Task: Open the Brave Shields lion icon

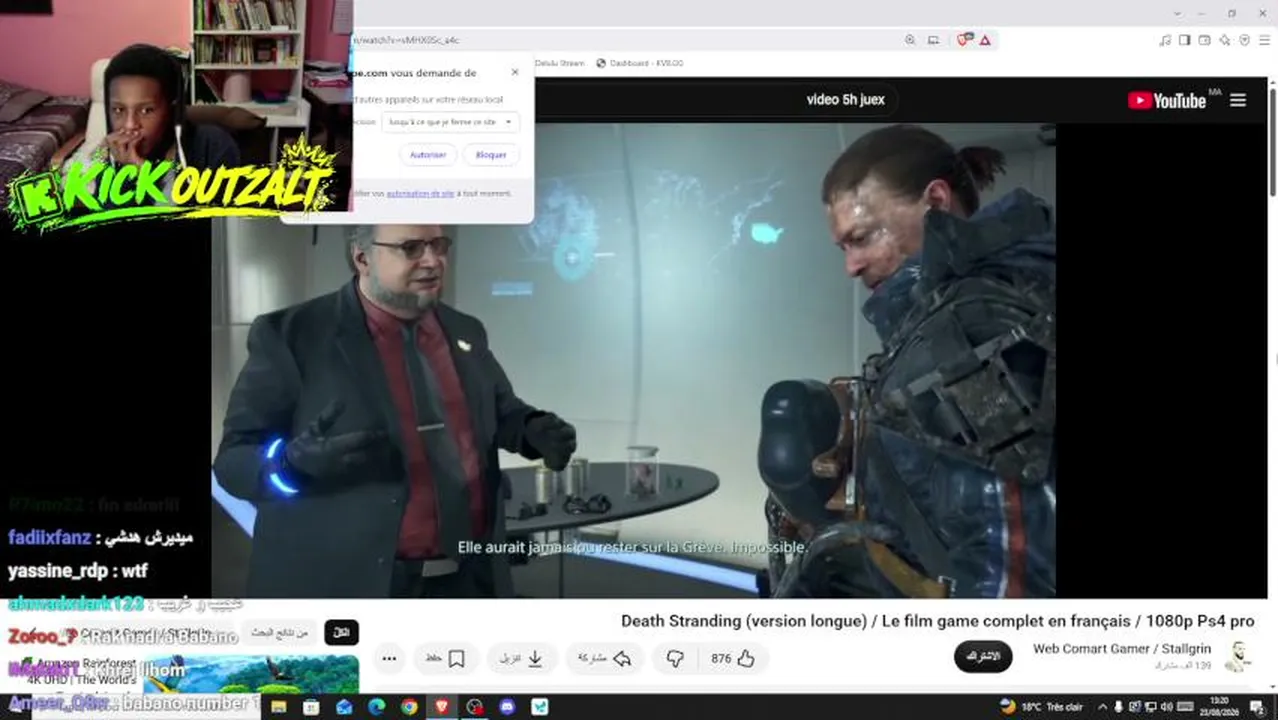Action: coord(964,40)
